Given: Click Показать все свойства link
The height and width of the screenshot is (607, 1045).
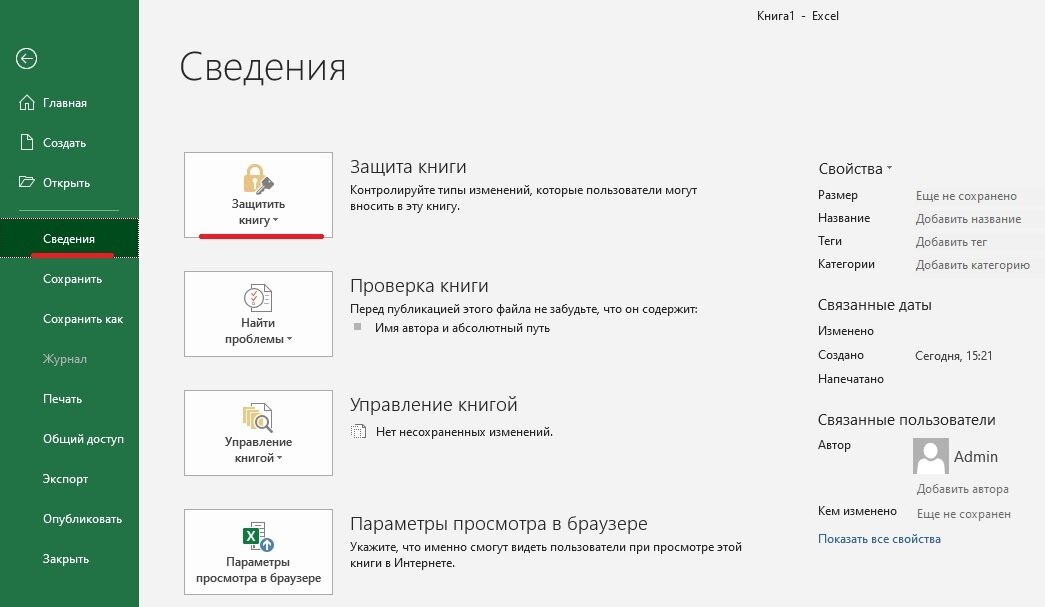Looking at the screenshot, I should (879, 538).
